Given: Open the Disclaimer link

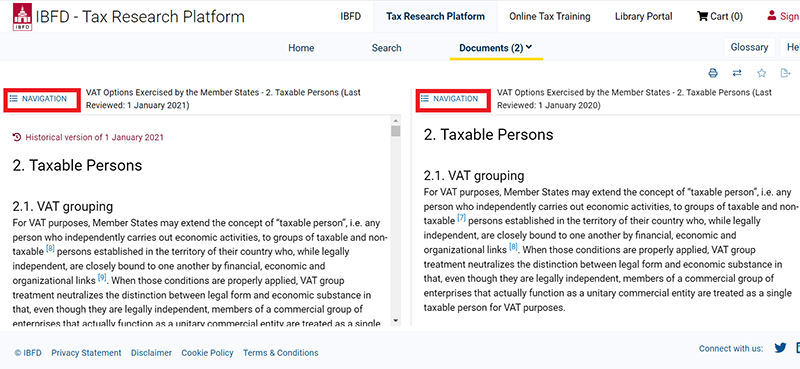Looking at the screenshot, I should pyautogui.click(x=151, y=353).
